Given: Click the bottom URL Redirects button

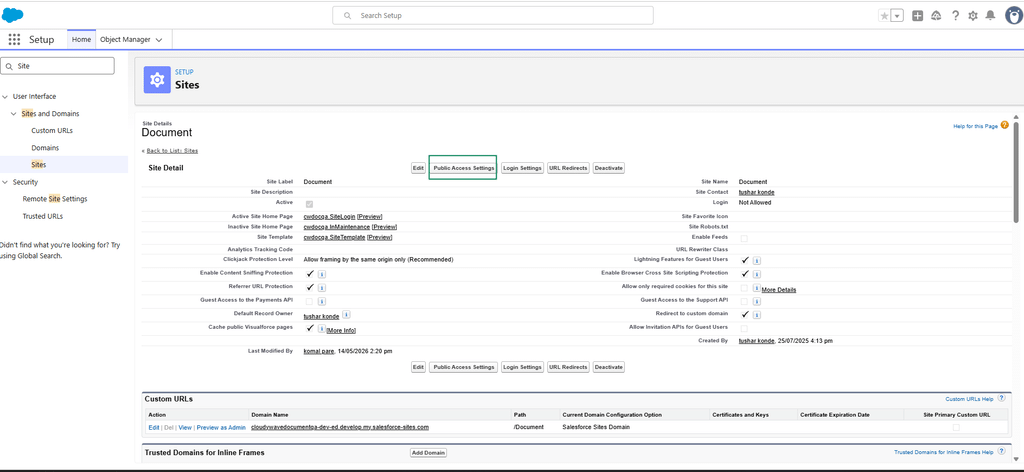Looking at the screenshot, I should pos(568,367).
